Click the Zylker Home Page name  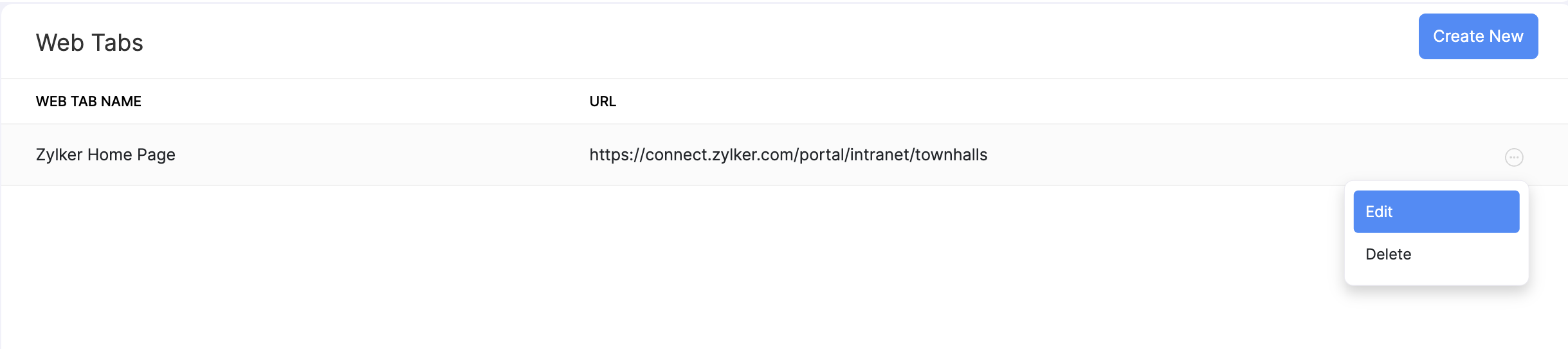[x=105, y=155]
